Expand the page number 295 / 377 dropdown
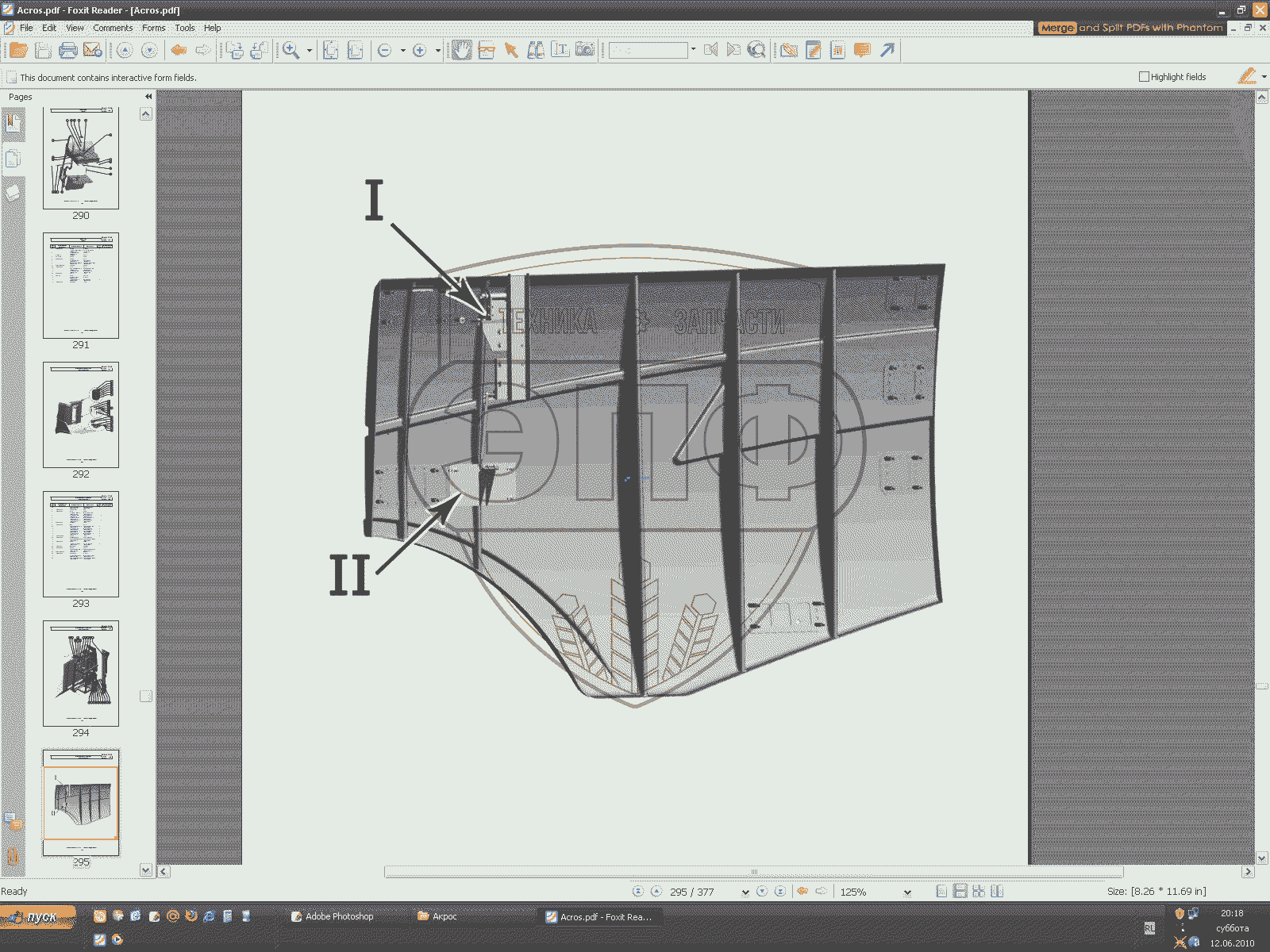The height and width of the screenshot is (952, 1270). pos(745,892)
